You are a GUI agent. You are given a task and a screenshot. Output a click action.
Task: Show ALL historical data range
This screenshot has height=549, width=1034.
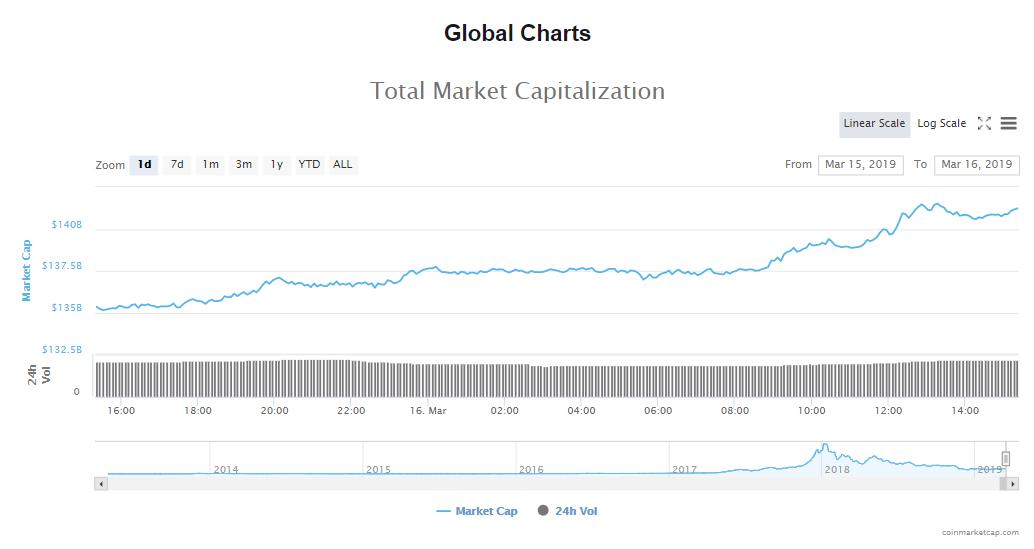click(x=343, y=165)
